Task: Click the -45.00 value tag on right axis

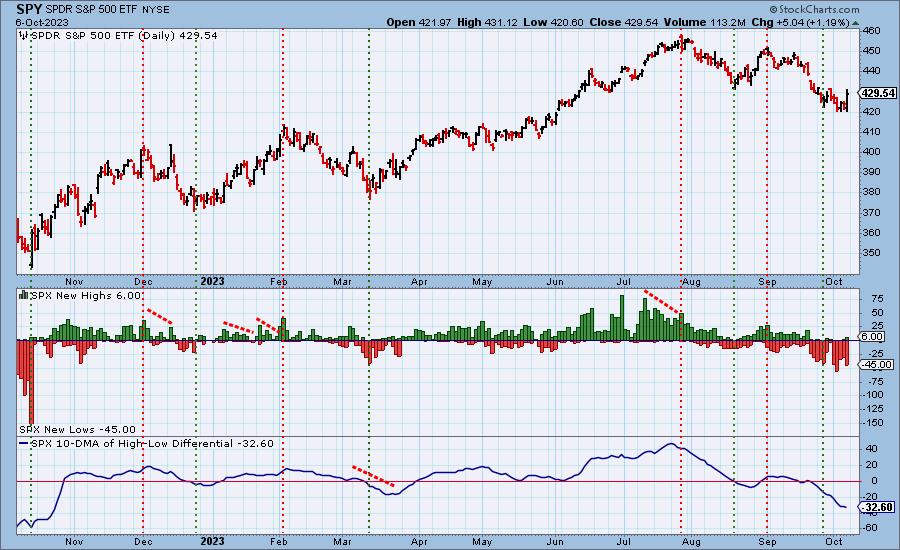Action: [876, 365]
